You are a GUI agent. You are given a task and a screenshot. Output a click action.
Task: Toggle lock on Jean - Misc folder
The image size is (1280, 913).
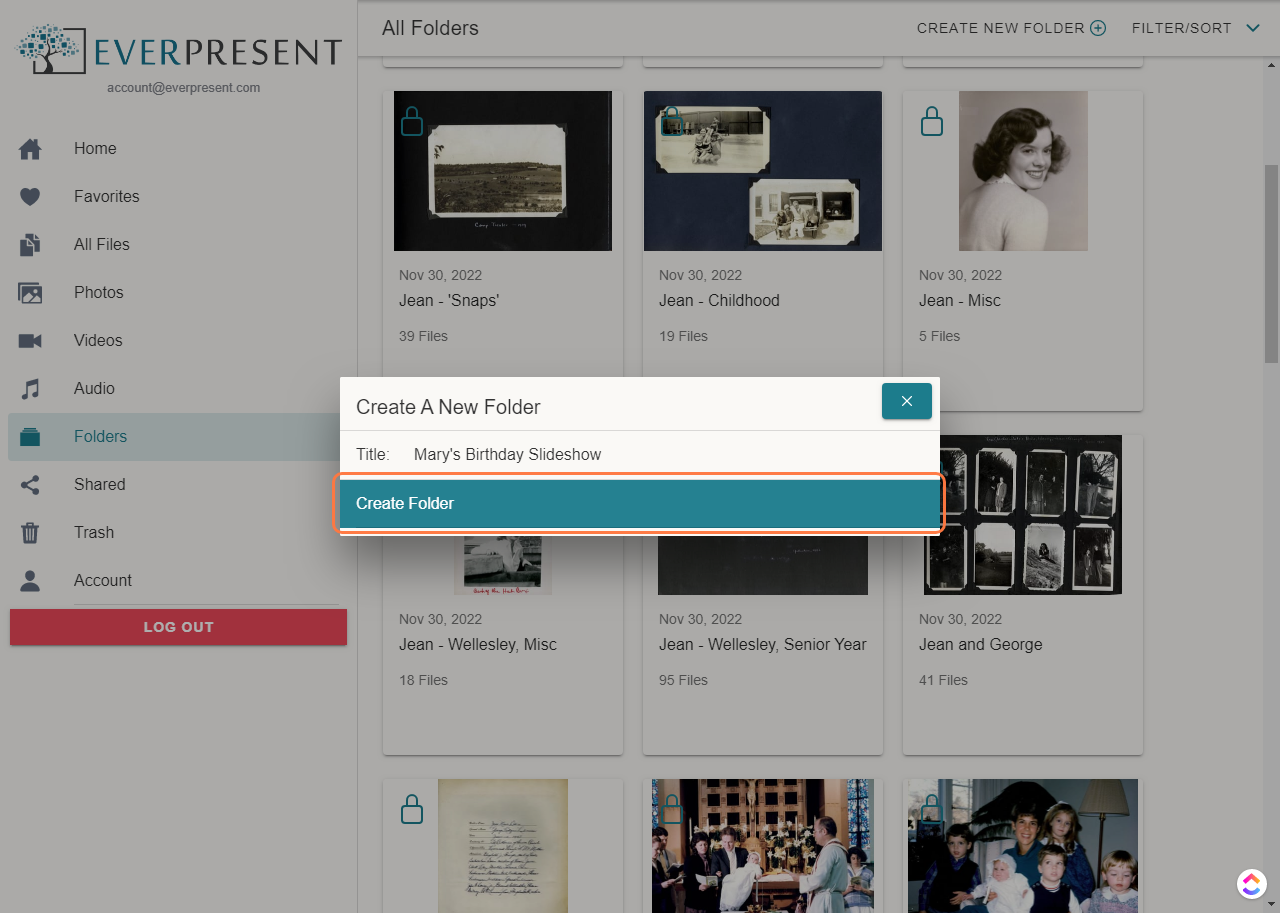(x=932, y=121)
